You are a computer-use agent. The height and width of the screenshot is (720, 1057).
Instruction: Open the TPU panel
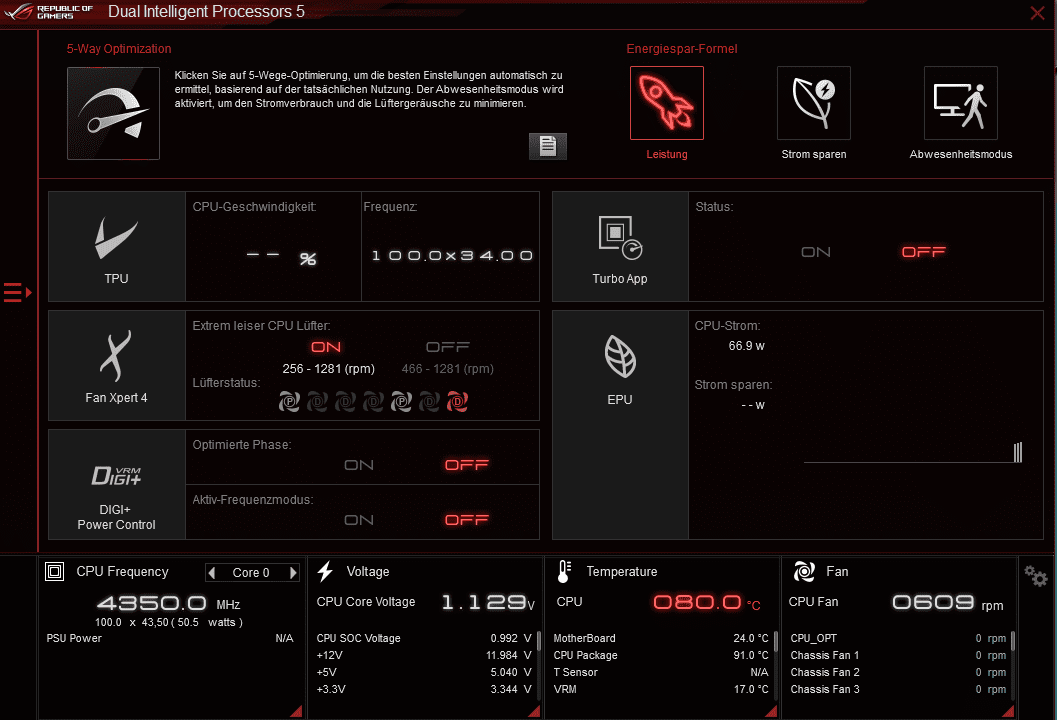click(117, 247)
